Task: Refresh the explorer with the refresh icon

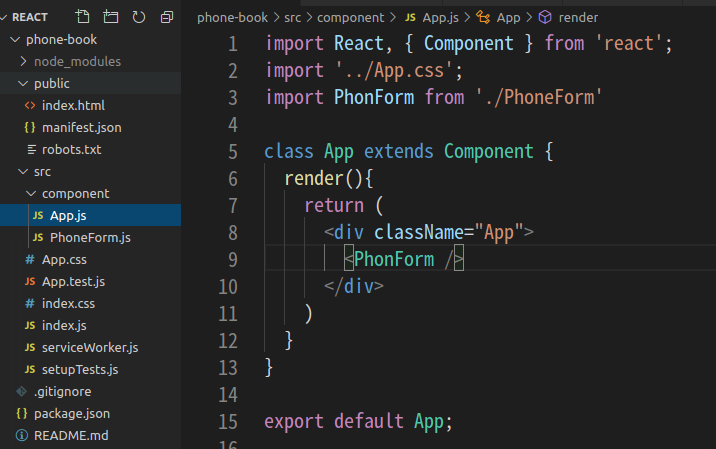Action: [139, 17]
